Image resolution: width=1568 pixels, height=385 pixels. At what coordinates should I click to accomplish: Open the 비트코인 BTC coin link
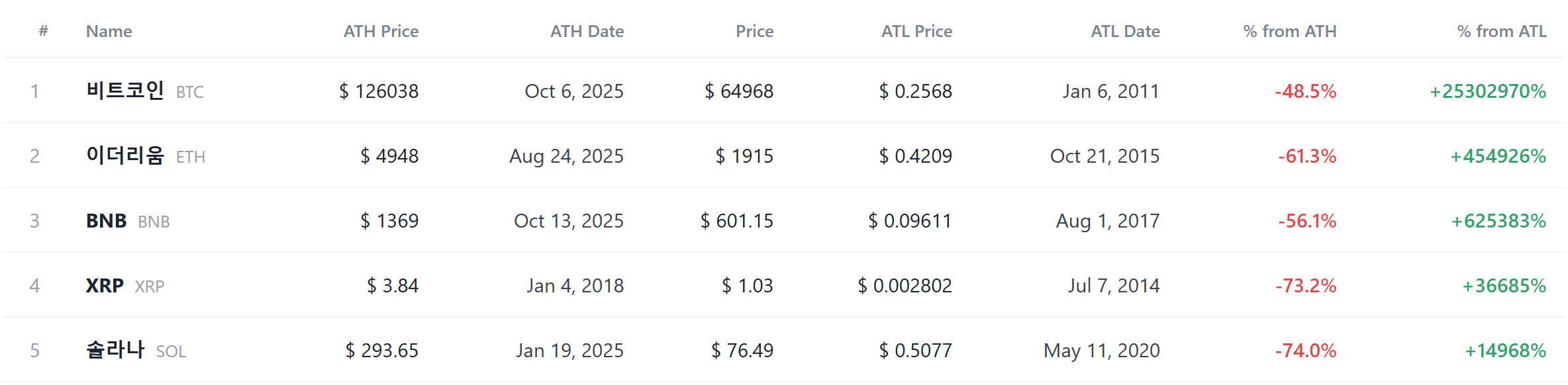[x=145, y=91]
